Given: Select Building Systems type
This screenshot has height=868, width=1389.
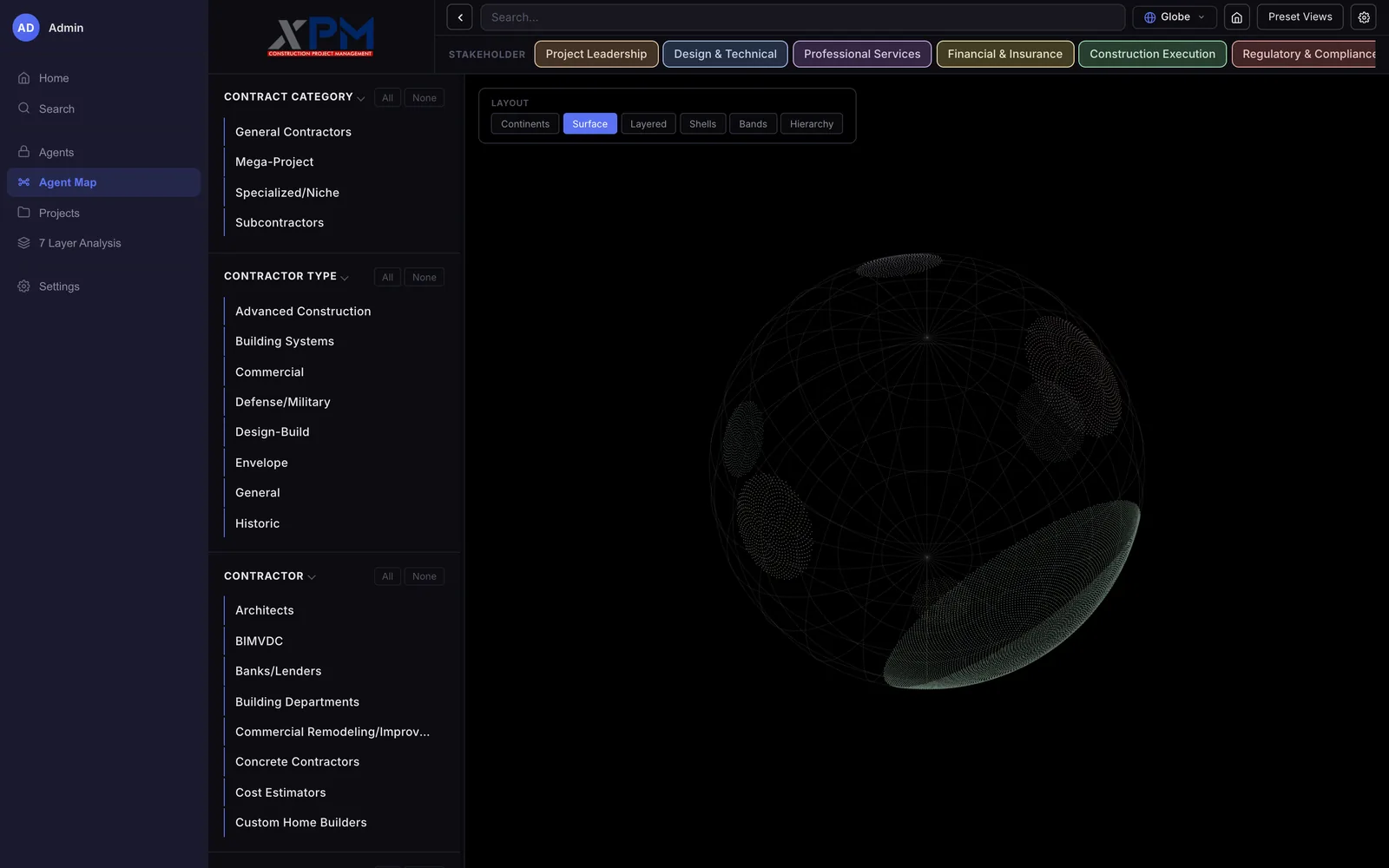Looking at the screenshot, I should tap(333, 342).
